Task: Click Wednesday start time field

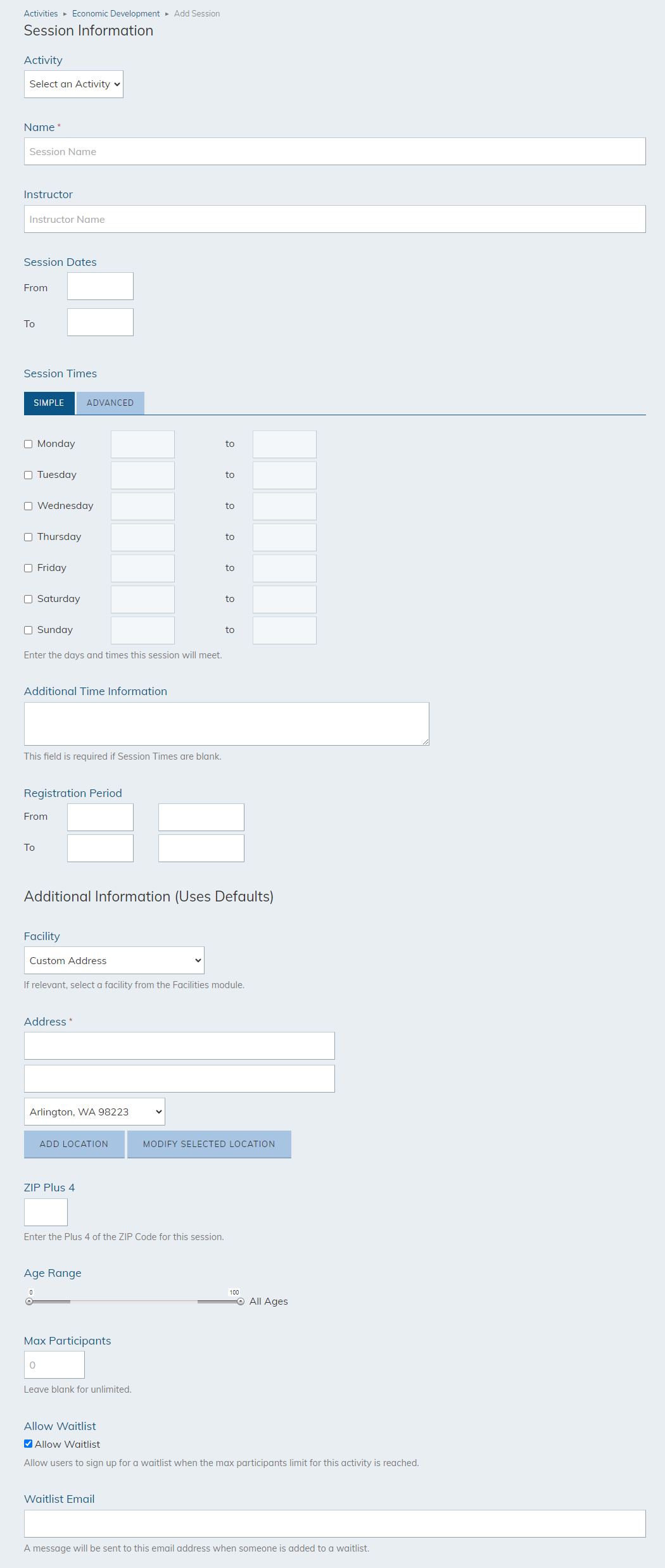Action: click(142, 506)
